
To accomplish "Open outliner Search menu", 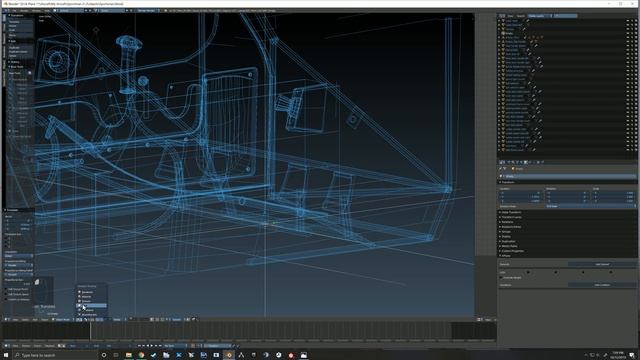I will 520,16.
